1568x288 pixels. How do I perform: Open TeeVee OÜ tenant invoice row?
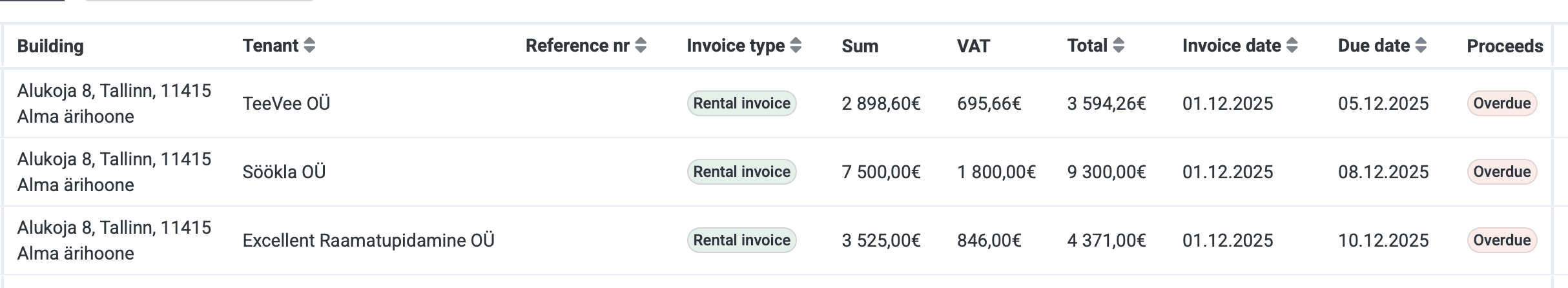[286, 103]
